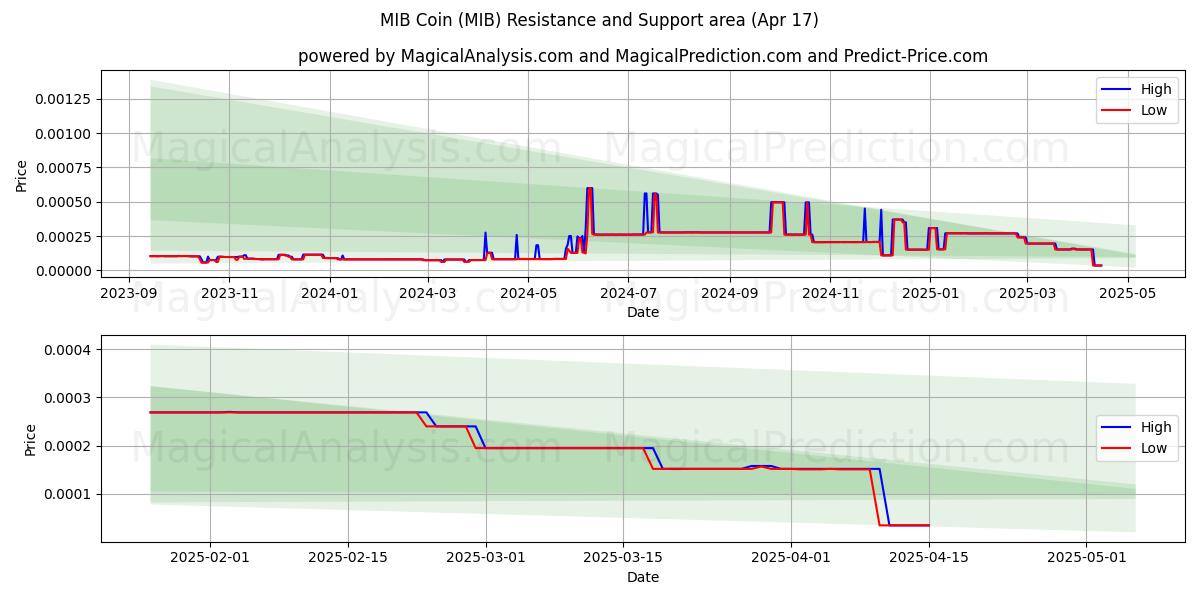
Task: Click the lower chart 'Price' y-axis label
Action: click(29, 439)
